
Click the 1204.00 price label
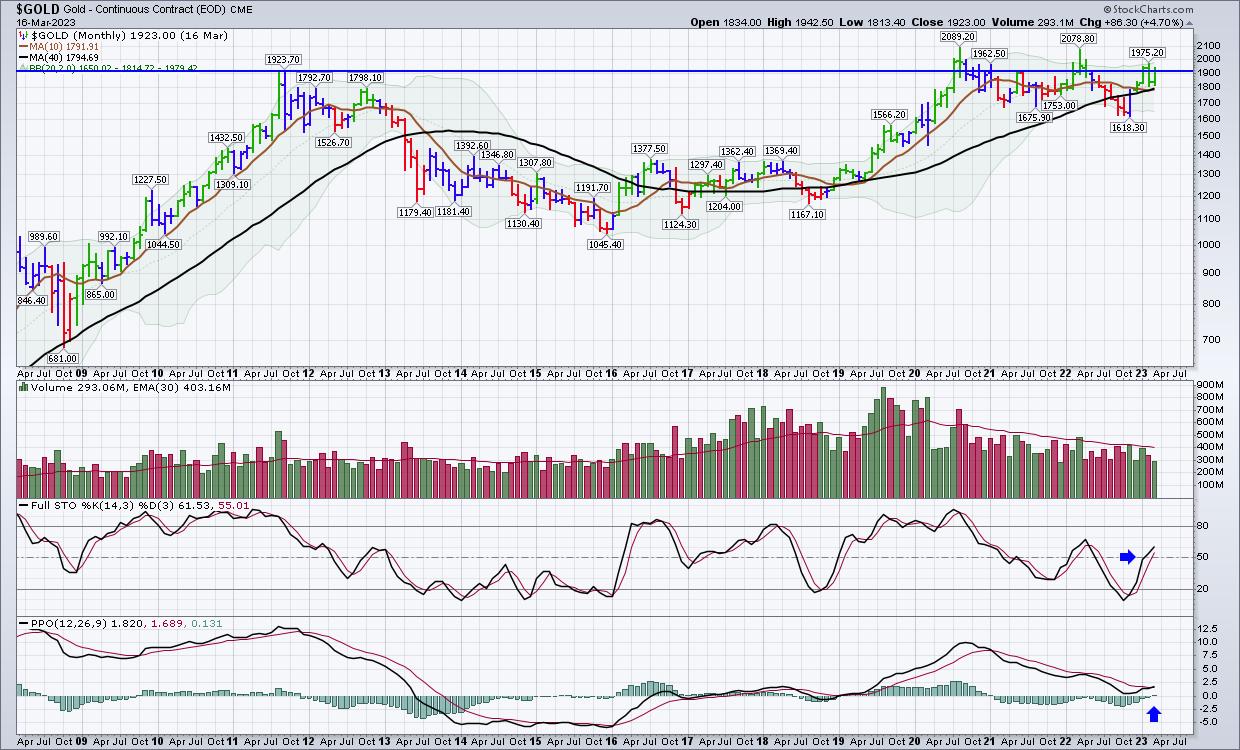tap(724, 207)
